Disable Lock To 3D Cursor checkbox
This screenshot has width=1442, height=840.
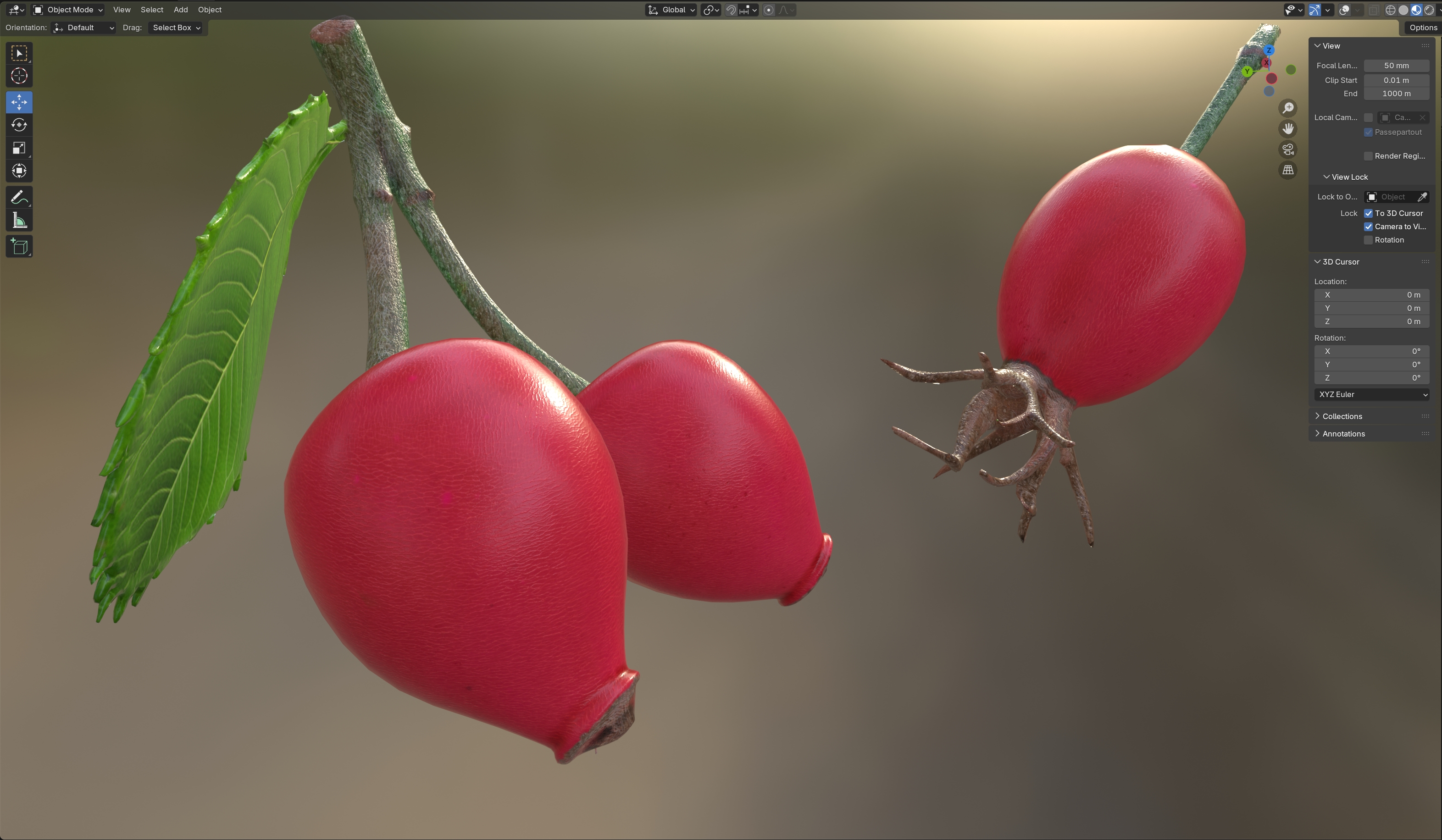[1368, 213]
